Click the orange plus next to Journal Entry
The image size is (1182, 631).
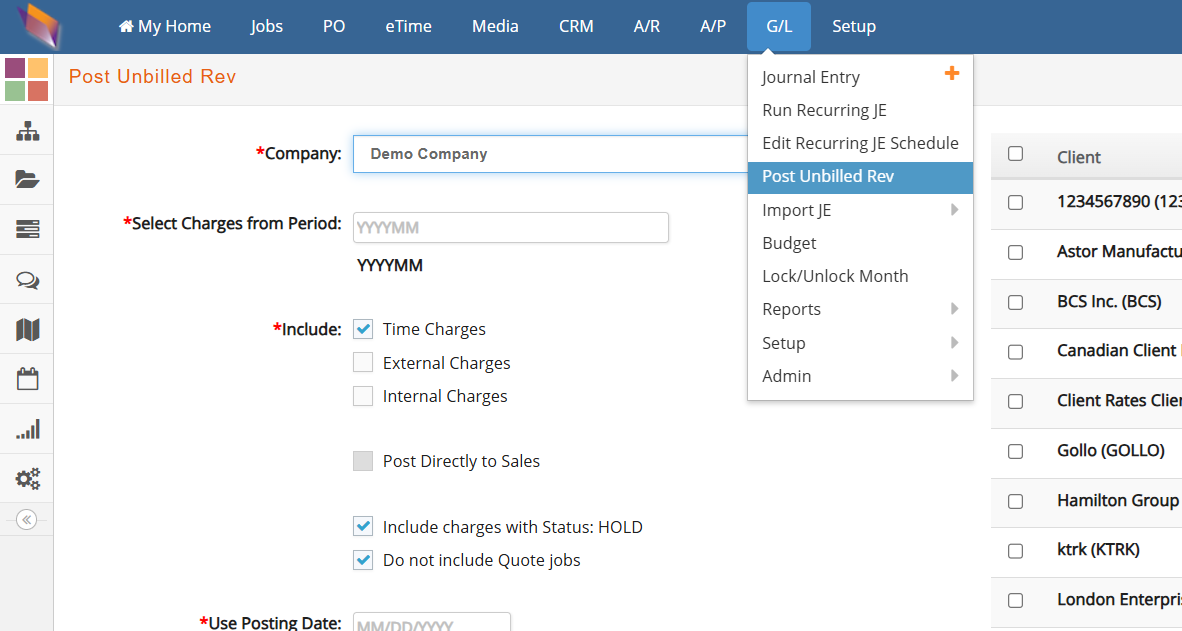point(952,73)
